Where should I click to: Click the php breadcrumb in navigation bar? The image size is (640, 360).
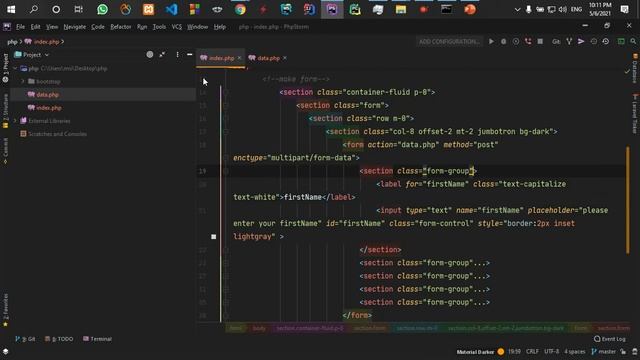pos(12,42)
